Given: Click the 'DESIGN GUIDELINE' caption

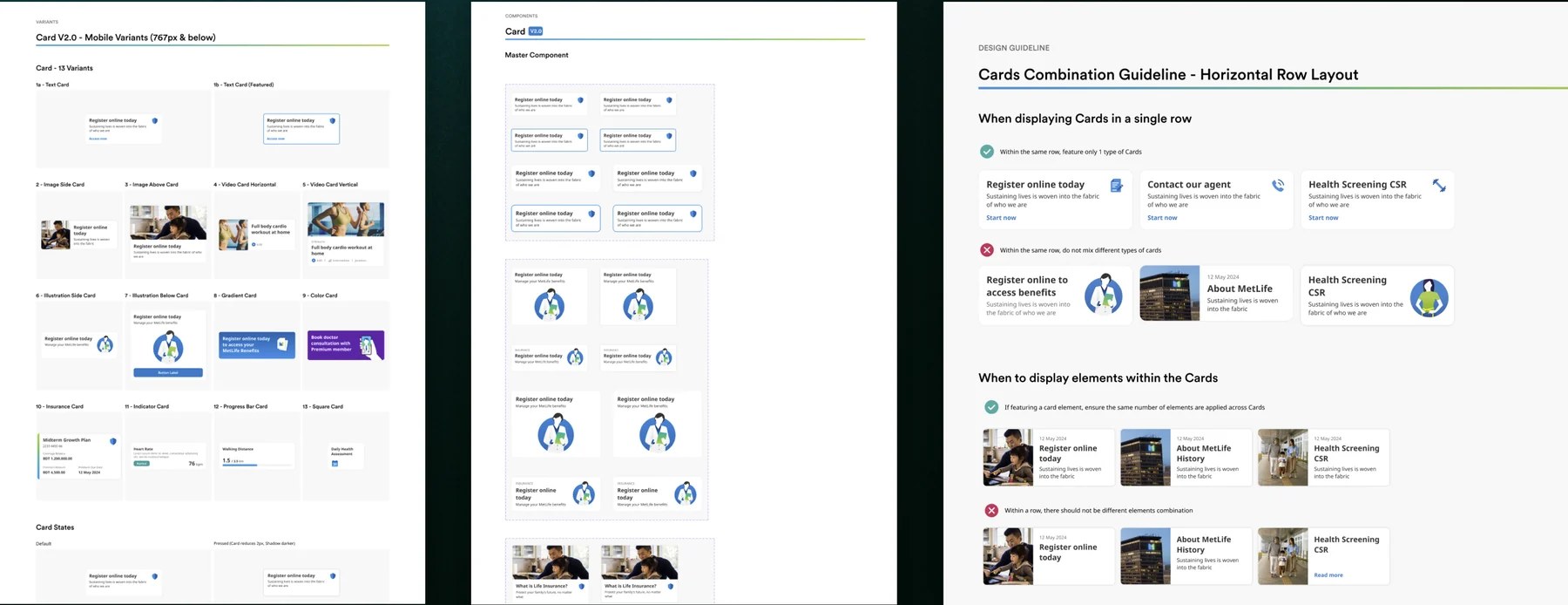Looking at the screenshot, I should (x=1014, y=48).
